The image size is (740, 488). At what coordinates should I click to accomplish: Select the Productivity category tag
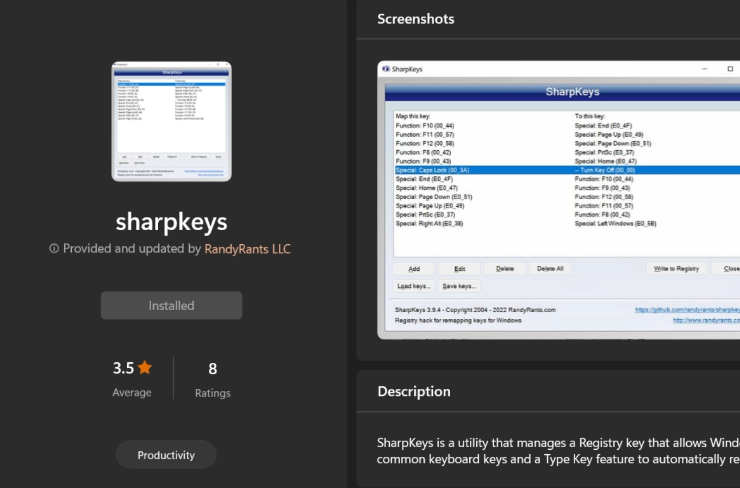click(x=166, y=455)
